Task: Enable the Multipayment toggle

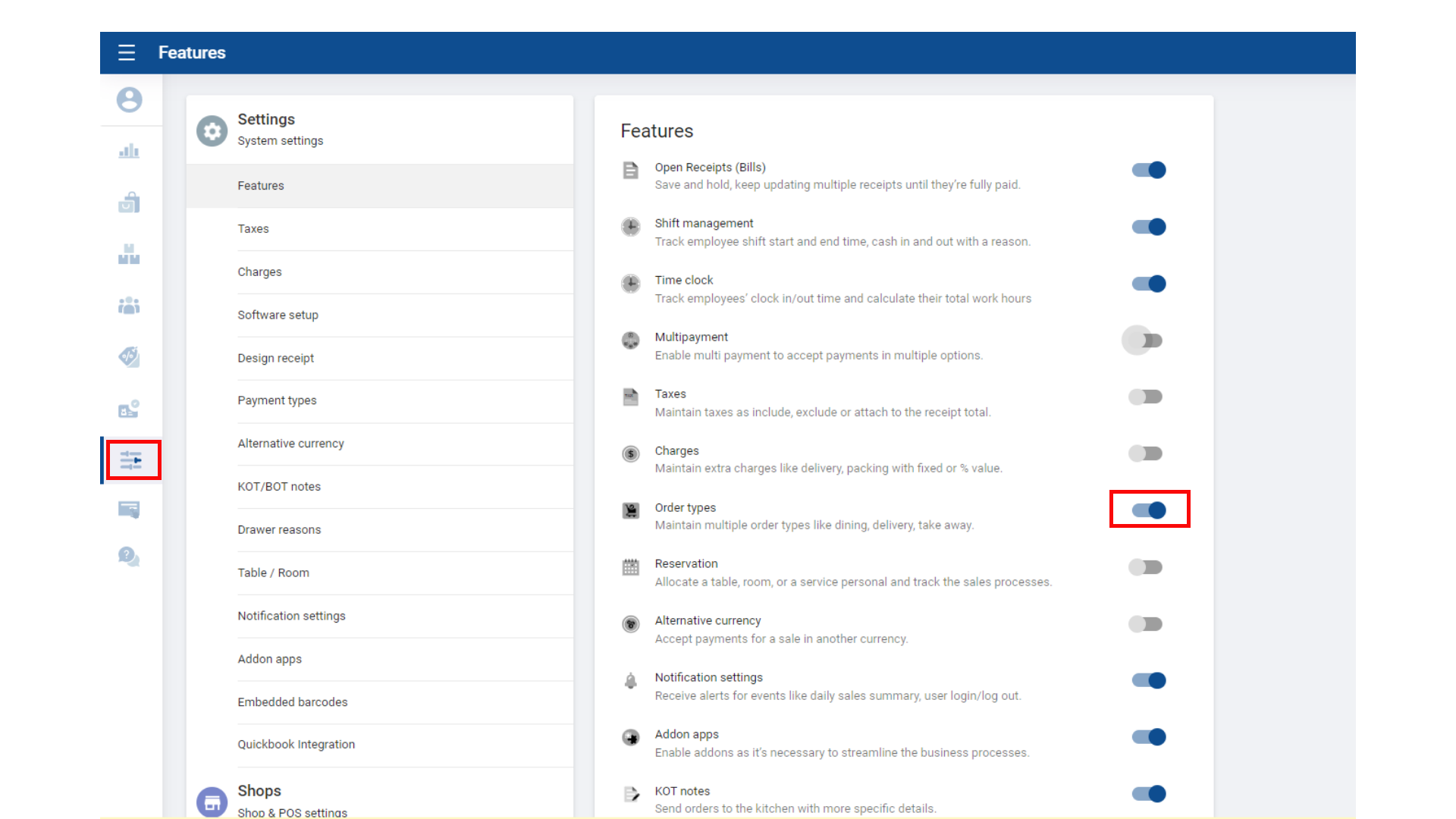Action: pyautogui.click(x=1145, y=340)
